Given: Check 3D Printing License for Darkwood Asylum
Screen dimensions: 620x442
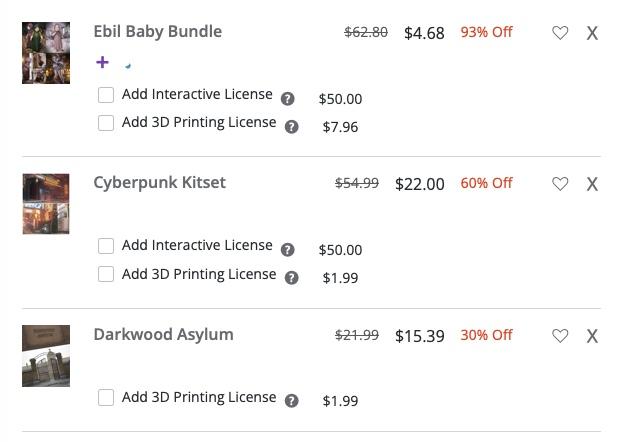Looking at the screenshot, I should click(x=106, y=397).
